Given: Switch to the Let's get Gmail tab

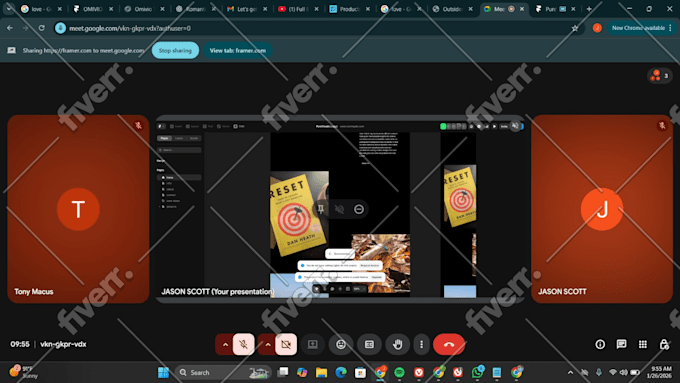Looking at the screenshot, I should coord(247,9).
